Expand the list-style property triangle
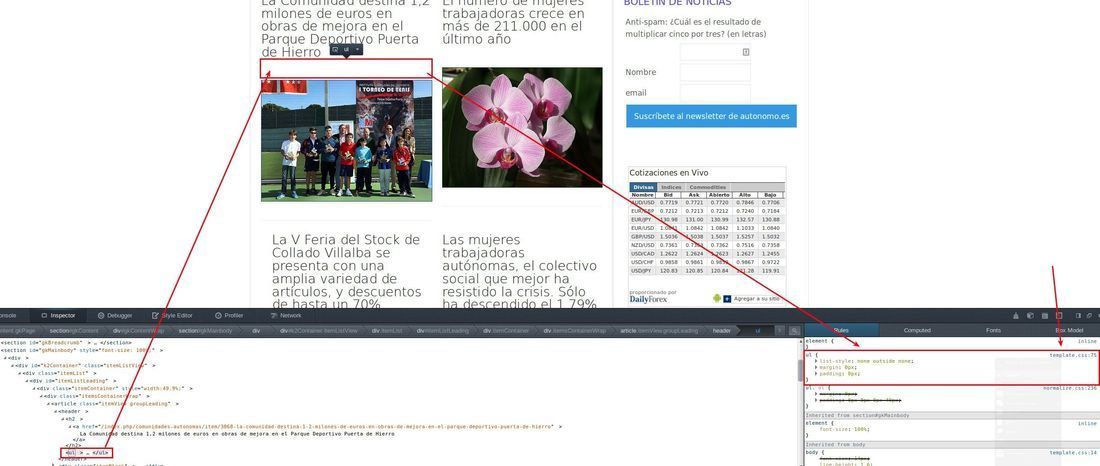Image resolution: width=1100 pixels, height=466 pixels. point(815,361)
